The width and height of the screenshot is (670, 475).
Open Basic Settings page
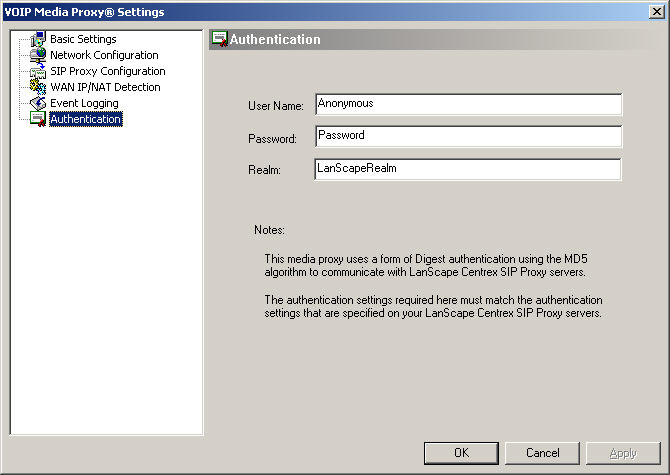coord(83,39)
